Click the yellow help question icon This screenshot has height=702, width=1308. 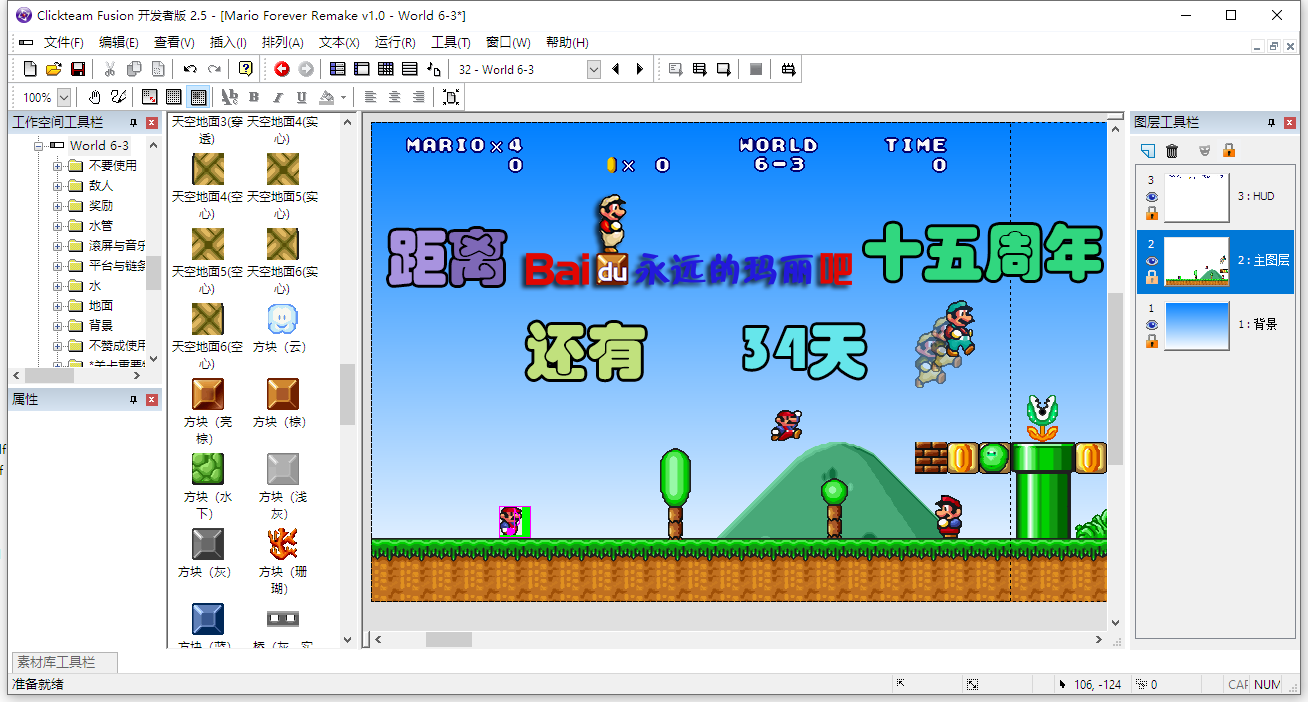click(246, 69)
